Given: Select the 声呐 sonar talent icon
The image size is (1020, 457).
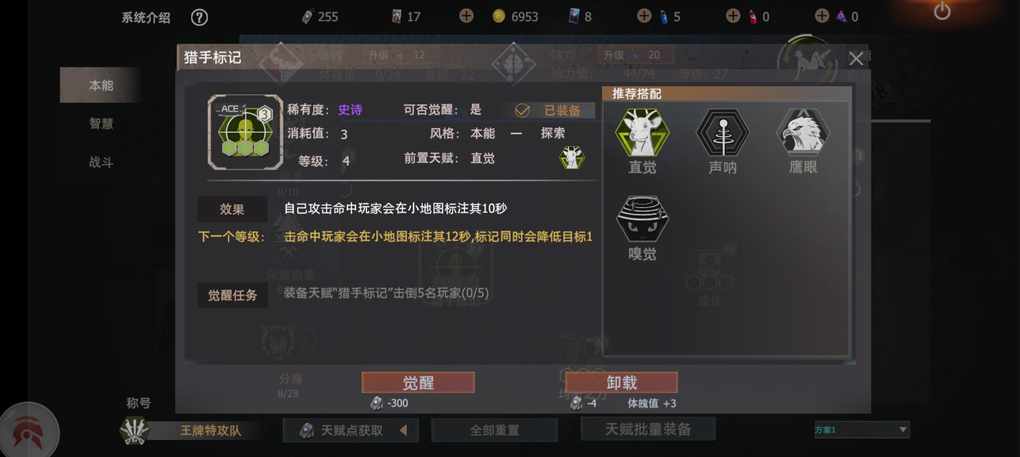Looking at the screenshot, I should (722, 132).
